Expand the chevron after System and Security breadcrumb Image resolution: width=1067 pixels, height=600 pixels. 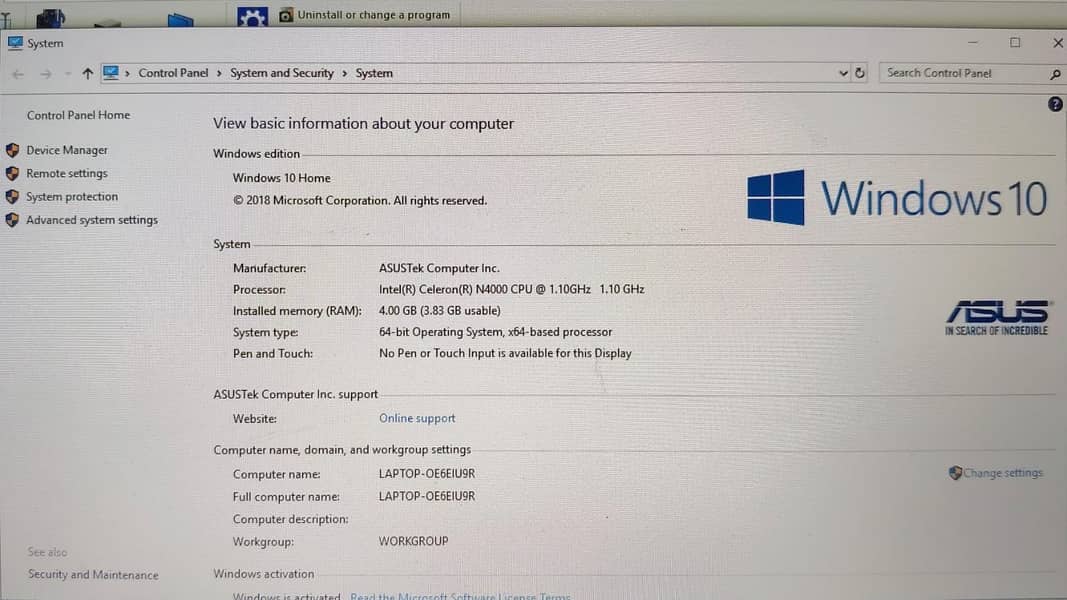tap(344, 73)
